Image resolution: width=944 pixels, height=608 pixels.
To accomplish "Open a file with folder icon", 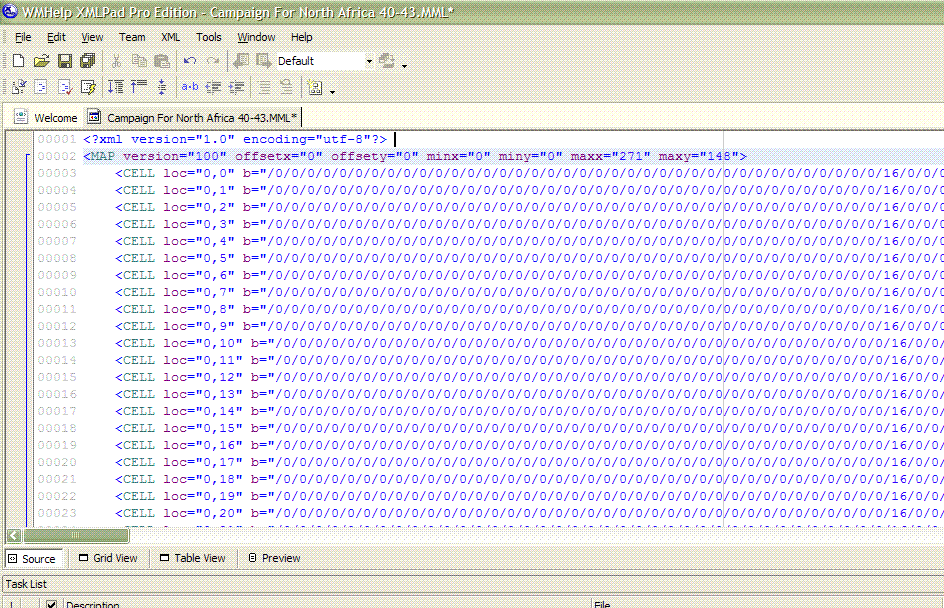I will click(41, 61).
